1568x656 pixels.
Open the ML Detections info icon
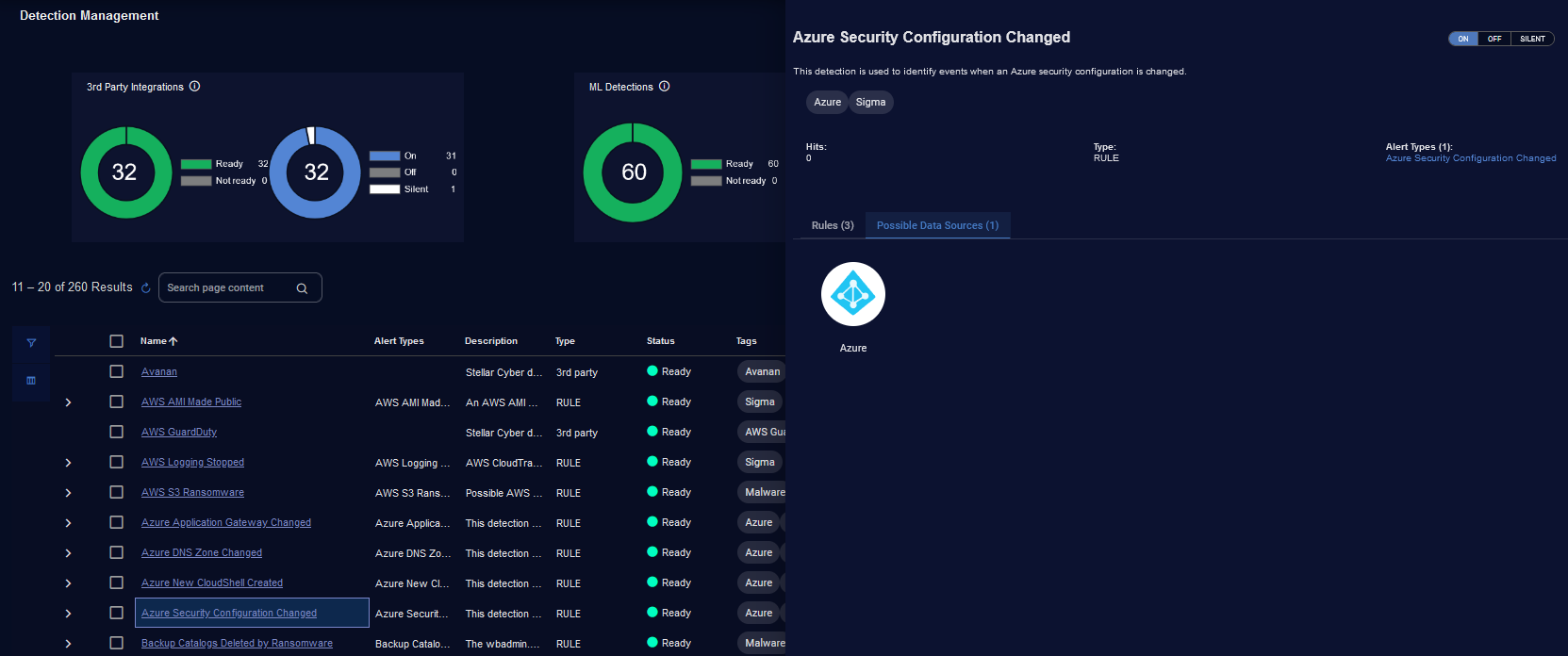664,86
